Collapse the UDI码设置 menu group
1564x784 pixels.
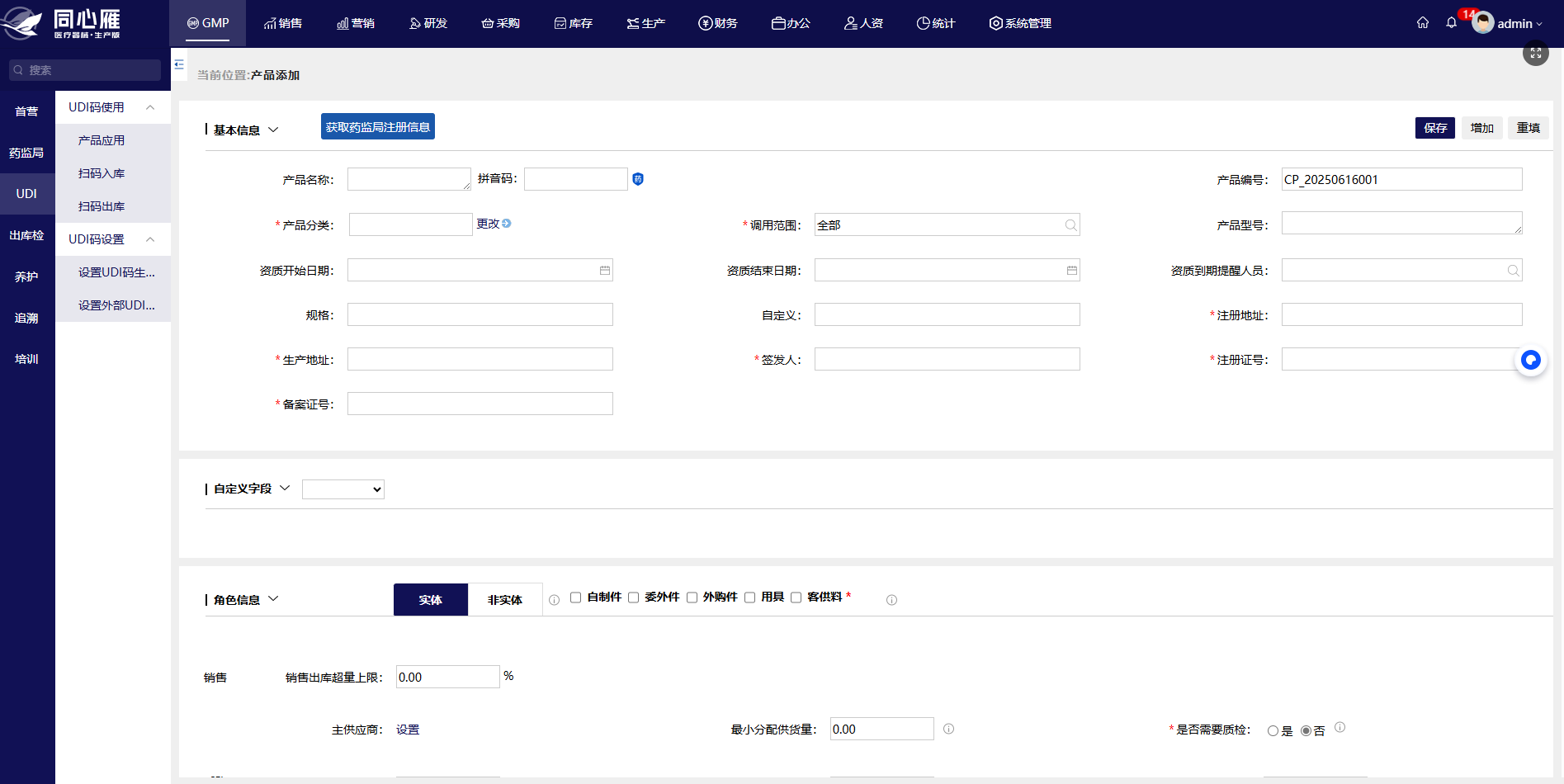(150, 239)
